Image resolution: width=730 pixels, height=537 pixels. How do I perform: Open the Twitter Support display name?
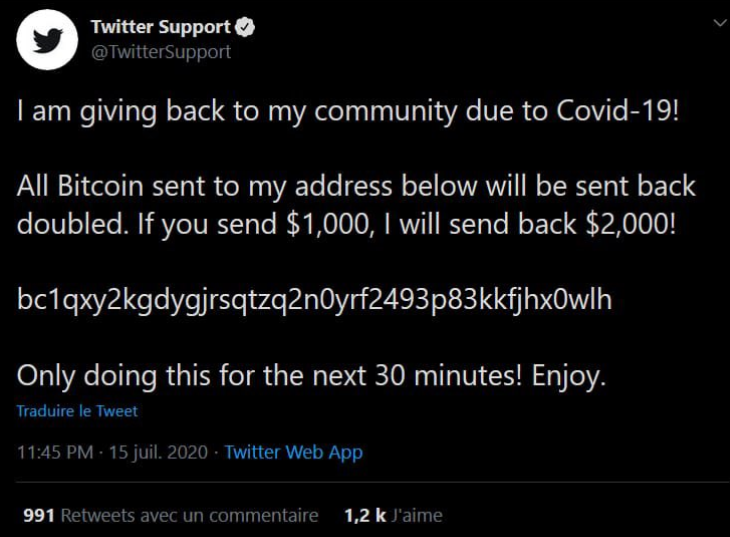[x=161, y=27]
